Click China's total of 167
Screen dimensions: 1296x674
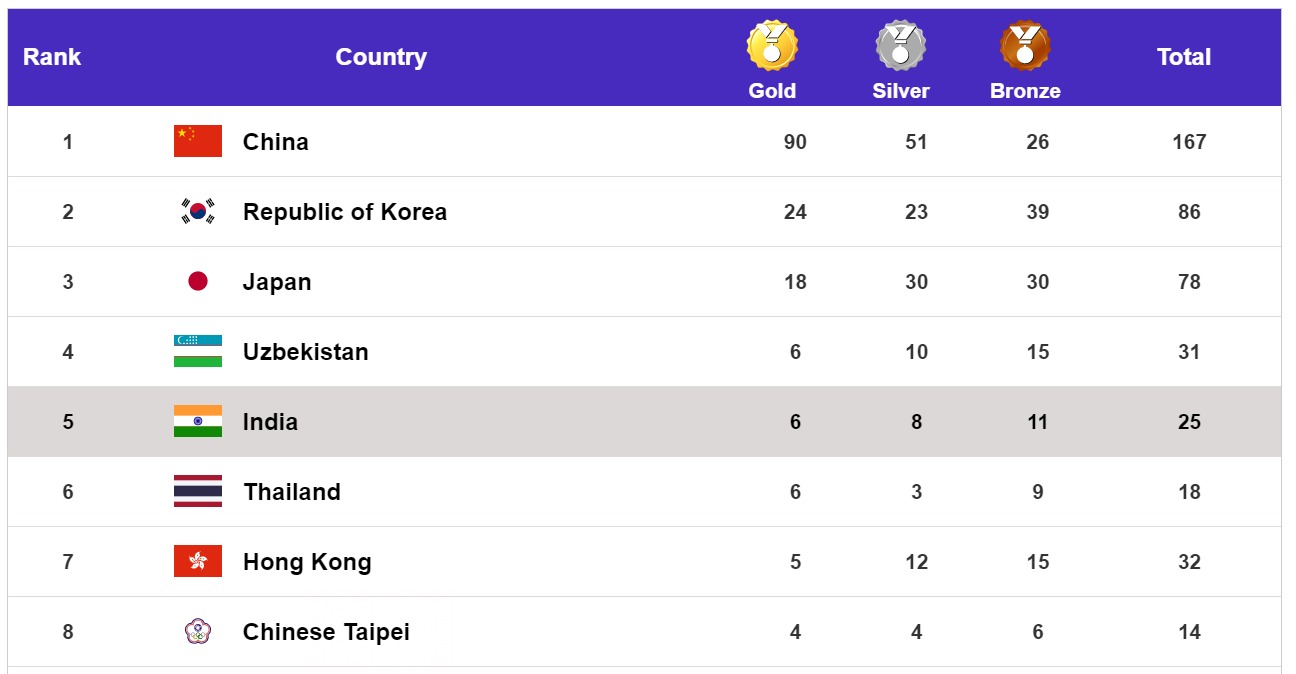1189,142
